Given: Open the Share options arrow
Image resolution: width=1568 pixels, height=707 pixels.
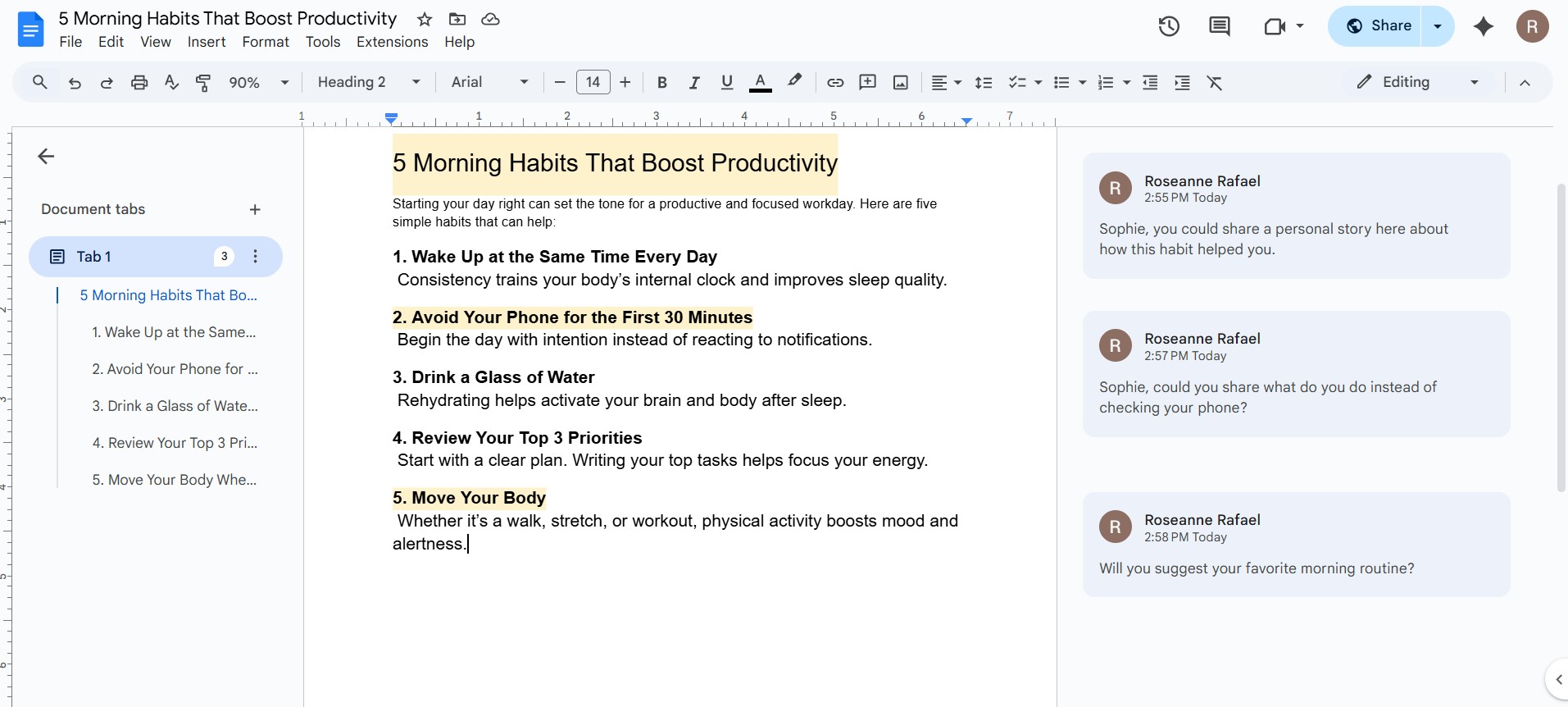Looking at the screenshot, I should [x=1438, y=26].
